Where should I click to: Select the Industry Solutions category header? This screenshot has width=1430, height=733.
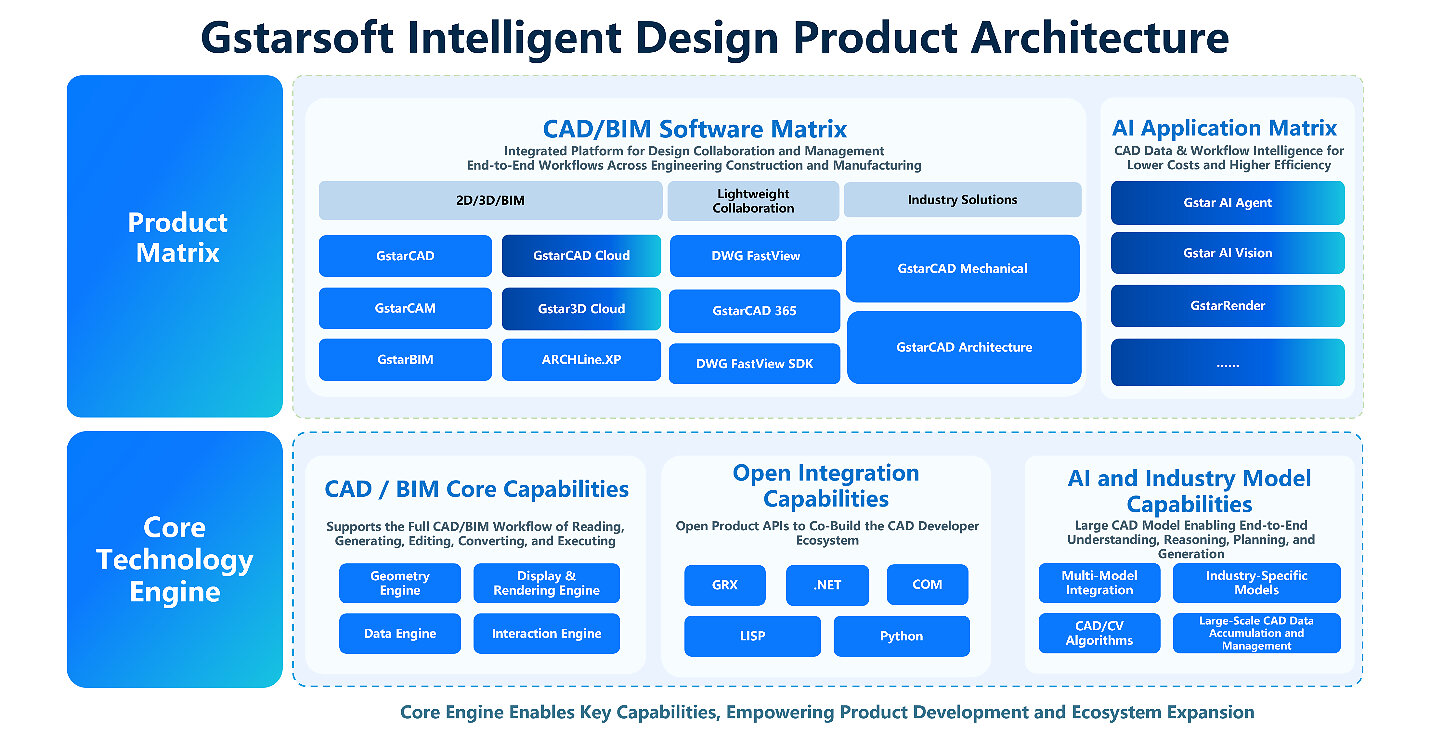pos(962,199)
